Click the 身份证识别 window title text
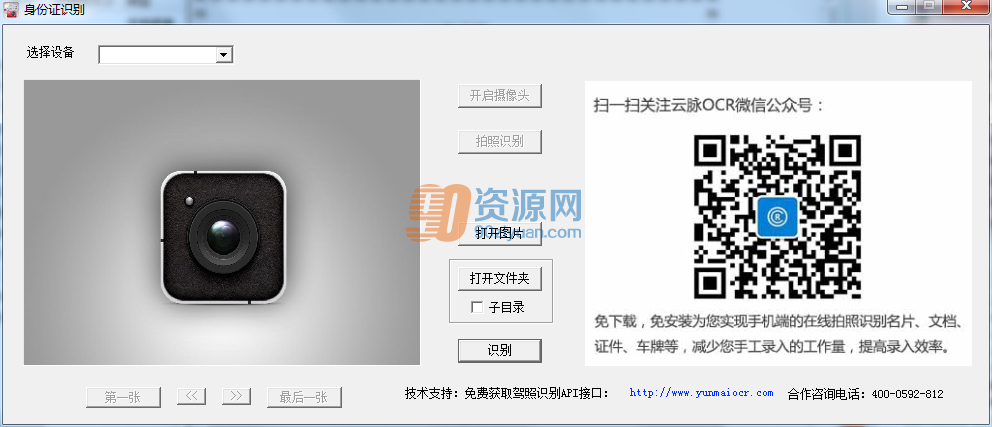This screenshot has height=427, width=992. 54,9
